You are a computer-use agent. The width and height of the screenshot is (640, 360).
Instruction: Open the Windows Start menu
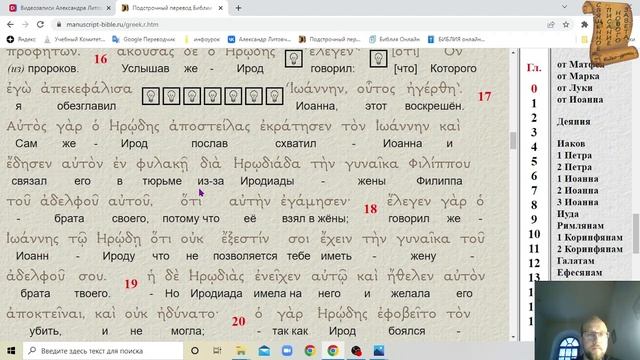point(11,351)
